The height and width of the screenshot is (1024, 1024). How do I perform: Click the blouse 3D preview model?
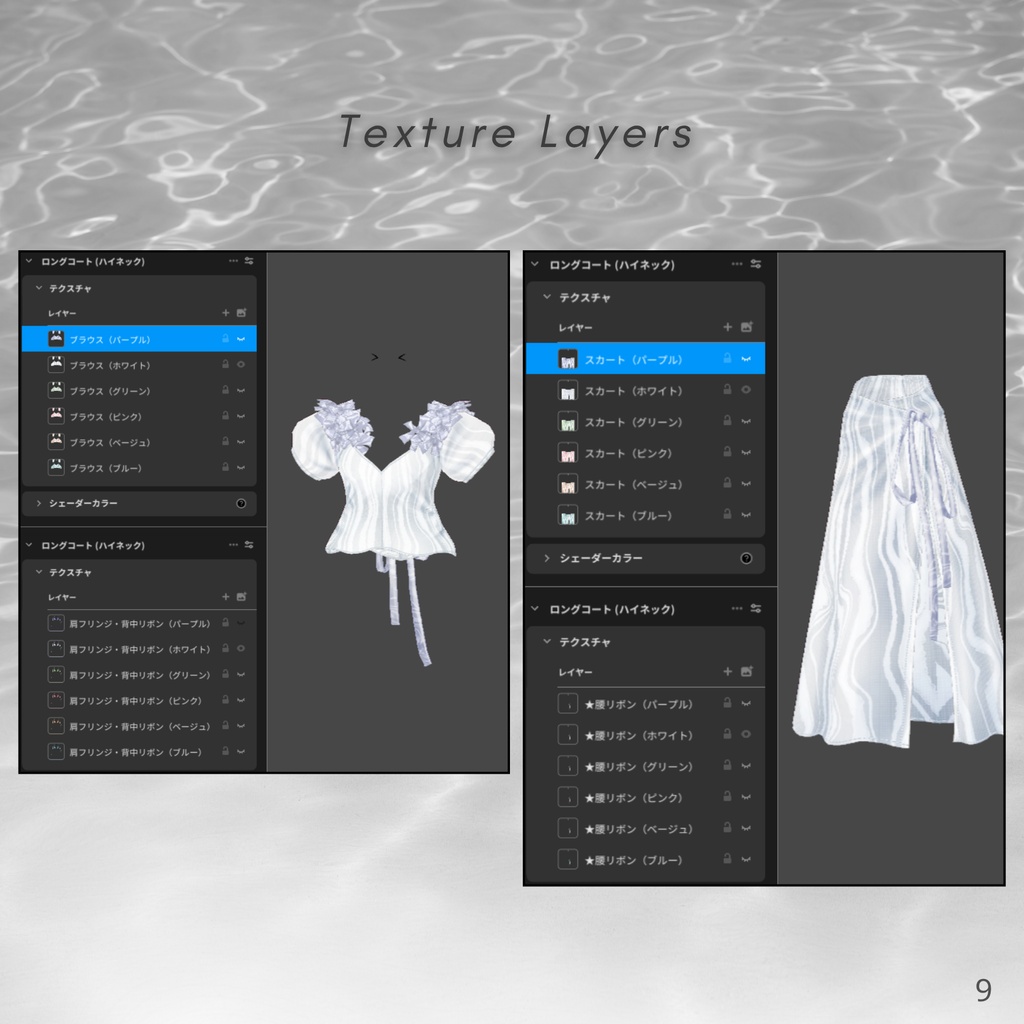392,509
